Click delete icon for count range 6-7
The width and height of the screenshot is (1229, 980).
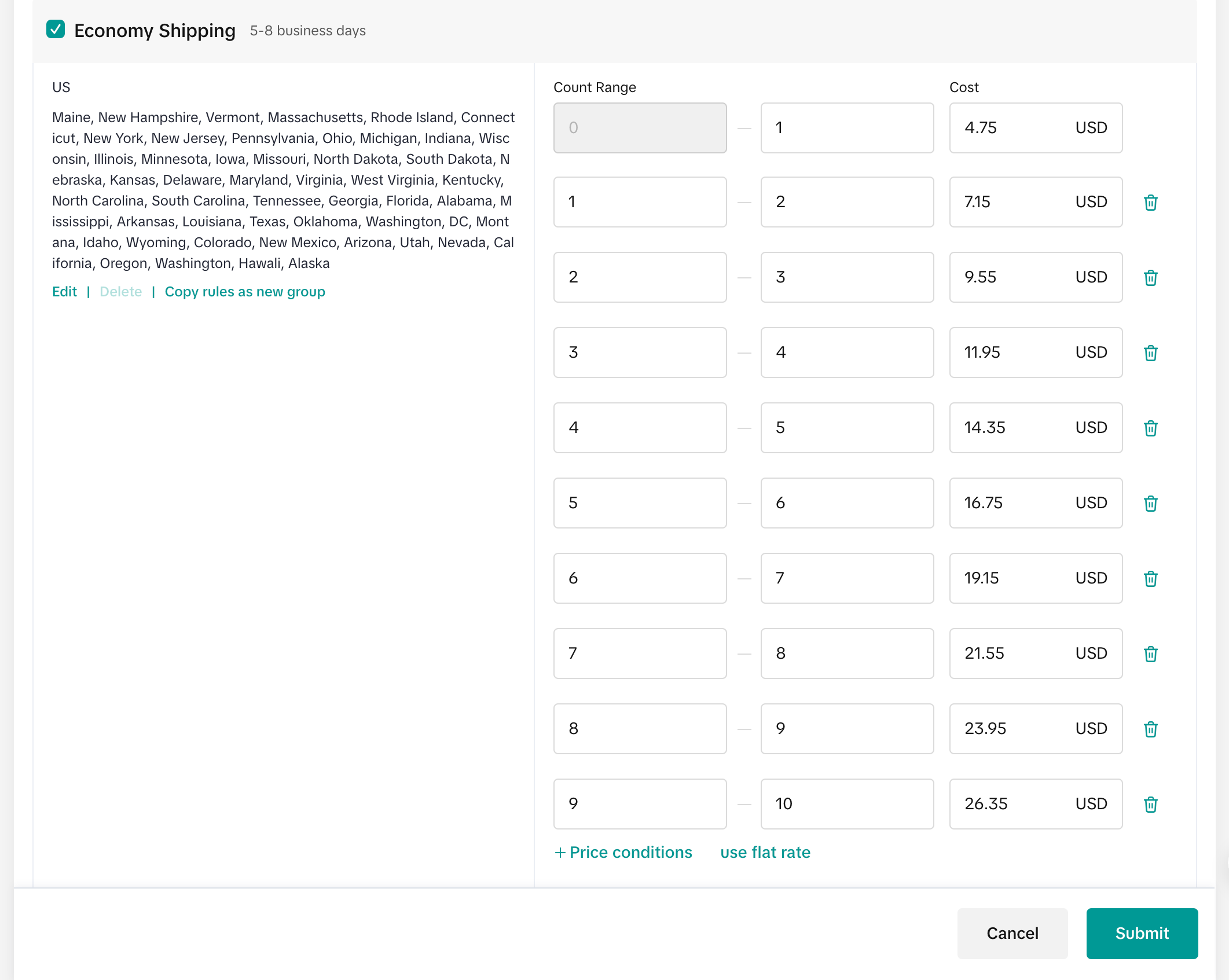coord(1151,578)
